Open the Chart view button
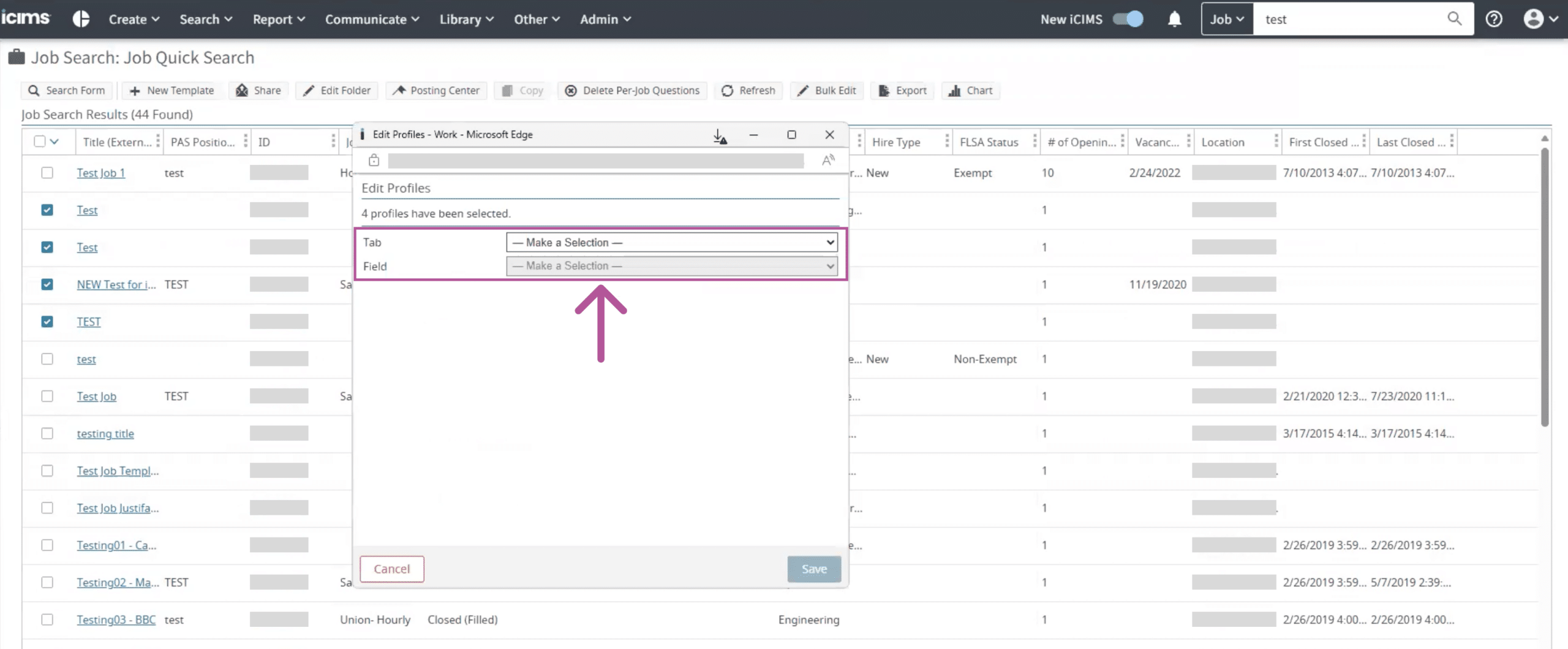Viewport: 1568px width, 649px height. pyautogui.click(x=970, y=91)
